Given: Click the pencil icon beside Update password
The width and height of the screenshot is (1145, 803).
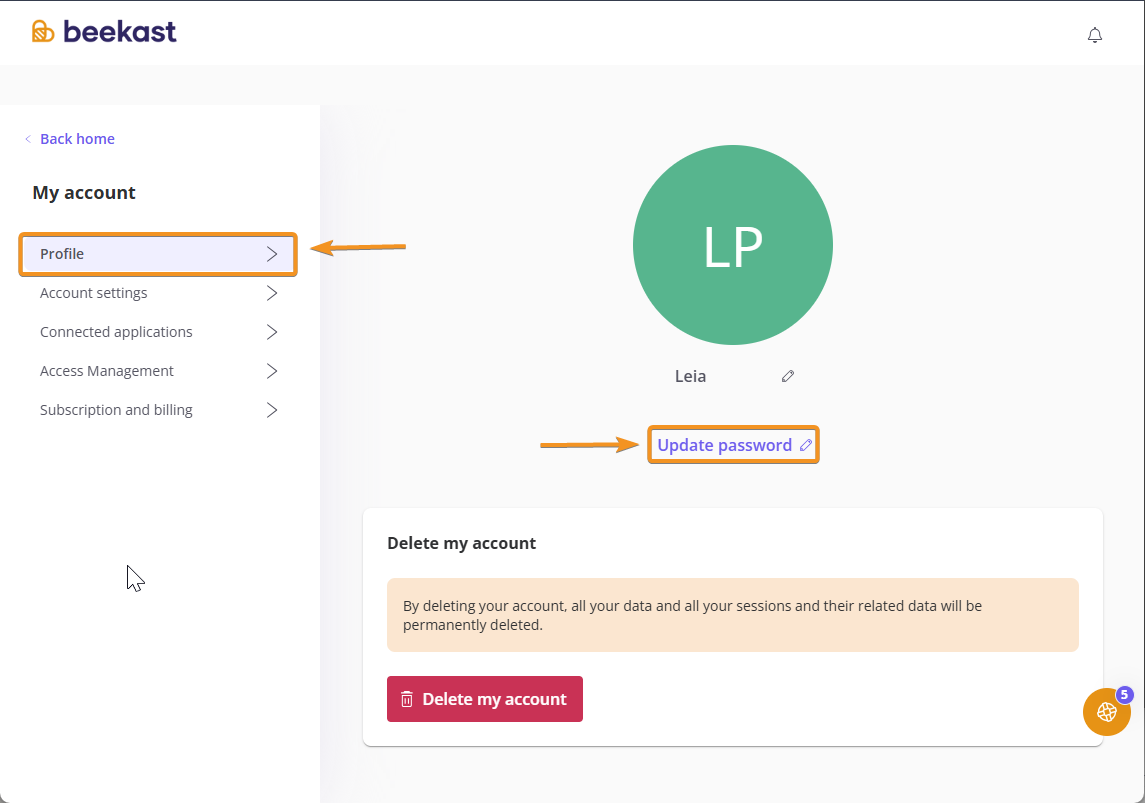Looking at the screenshot, I should coord(806,445).
